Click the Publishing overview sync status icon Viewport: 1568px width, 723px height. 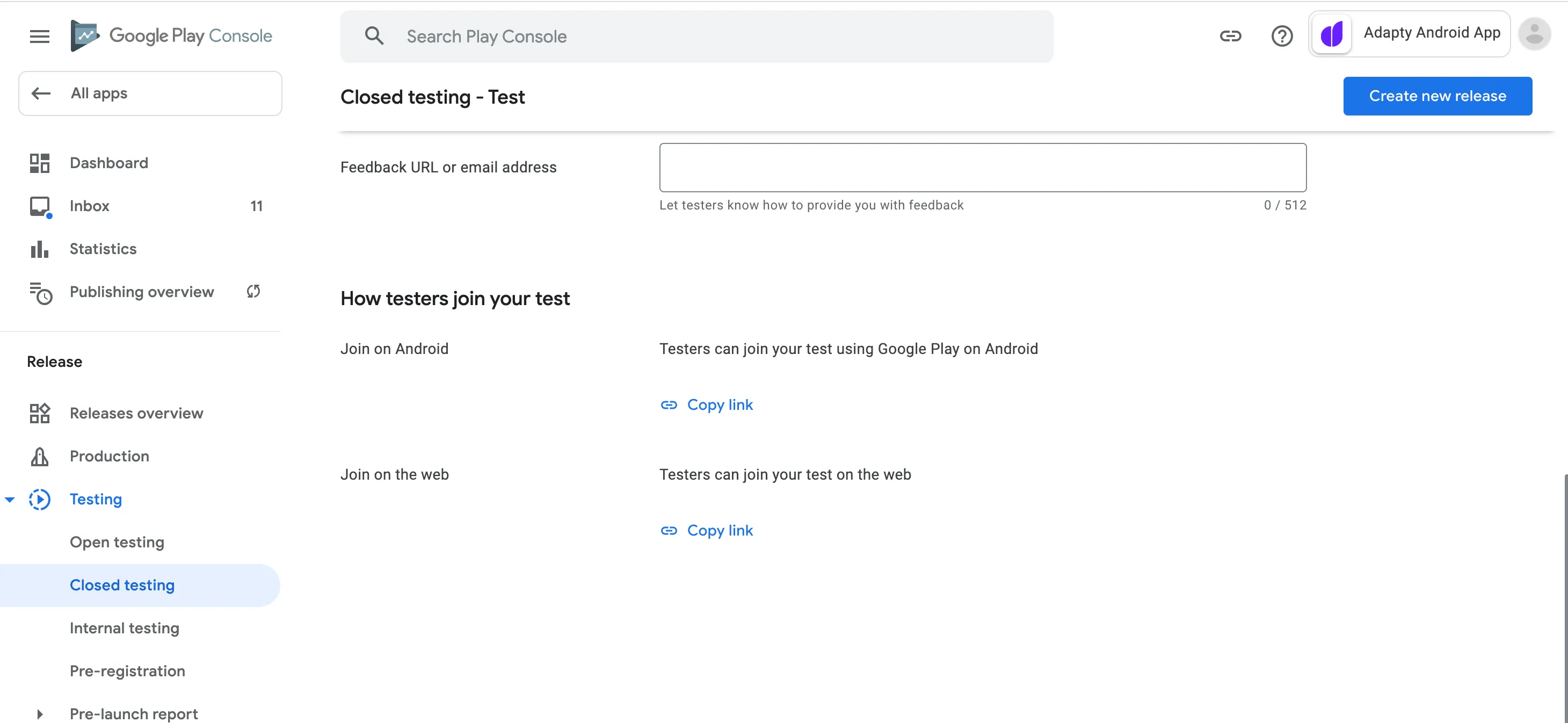pos(253,292)
